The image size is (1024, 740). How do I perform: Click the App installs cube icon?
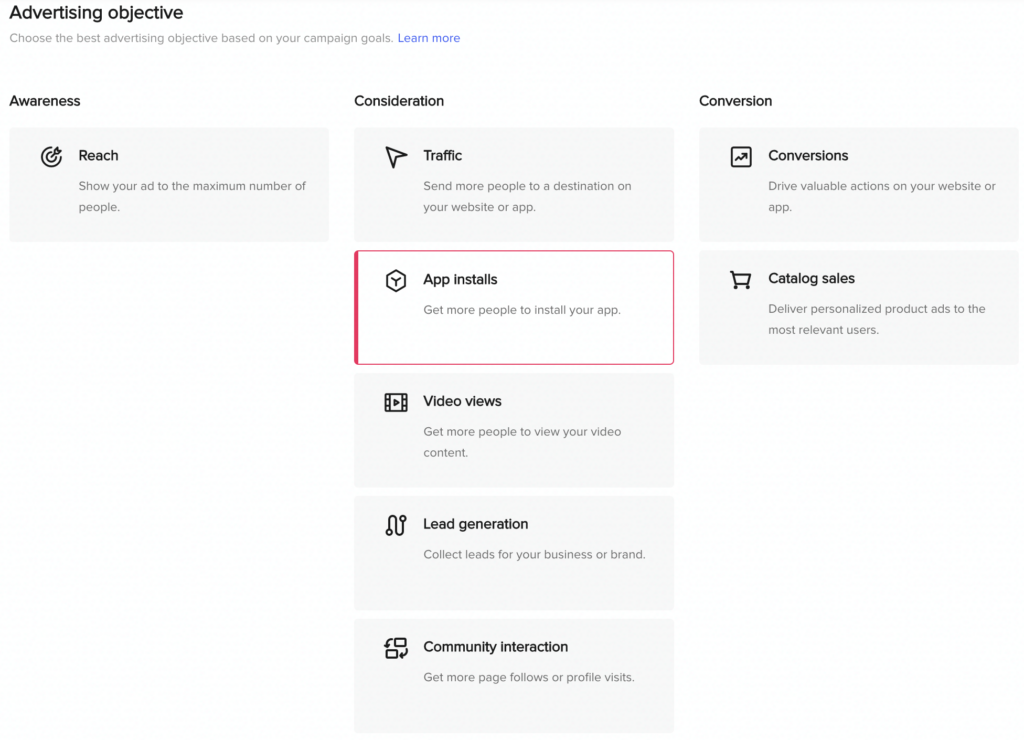click(x=398, y=280)
